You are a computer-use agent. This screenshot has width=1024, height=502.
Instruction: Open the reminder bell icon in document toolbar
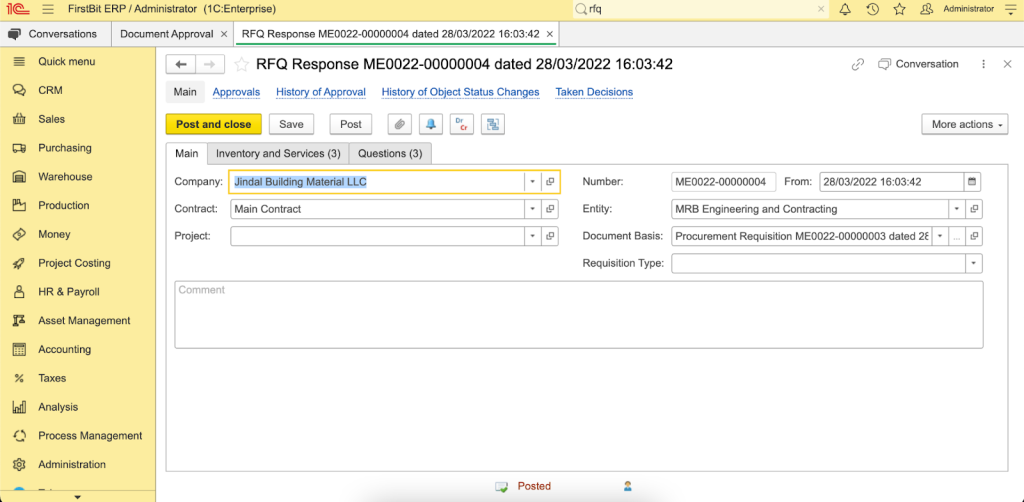(x=431, y=124)
